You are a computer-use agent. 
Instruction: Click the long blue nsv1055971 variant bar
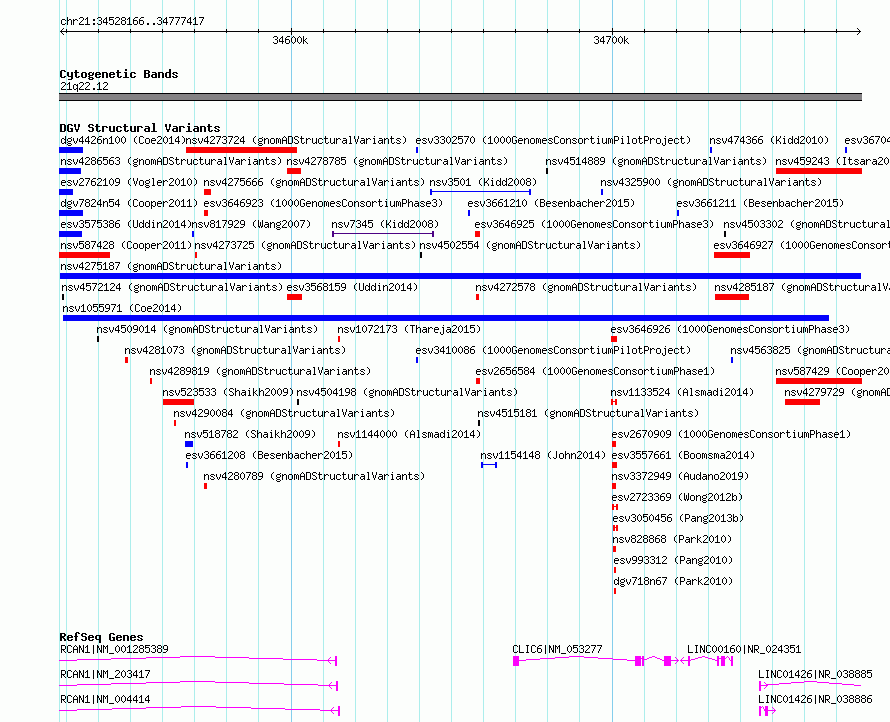coord(446,318)
